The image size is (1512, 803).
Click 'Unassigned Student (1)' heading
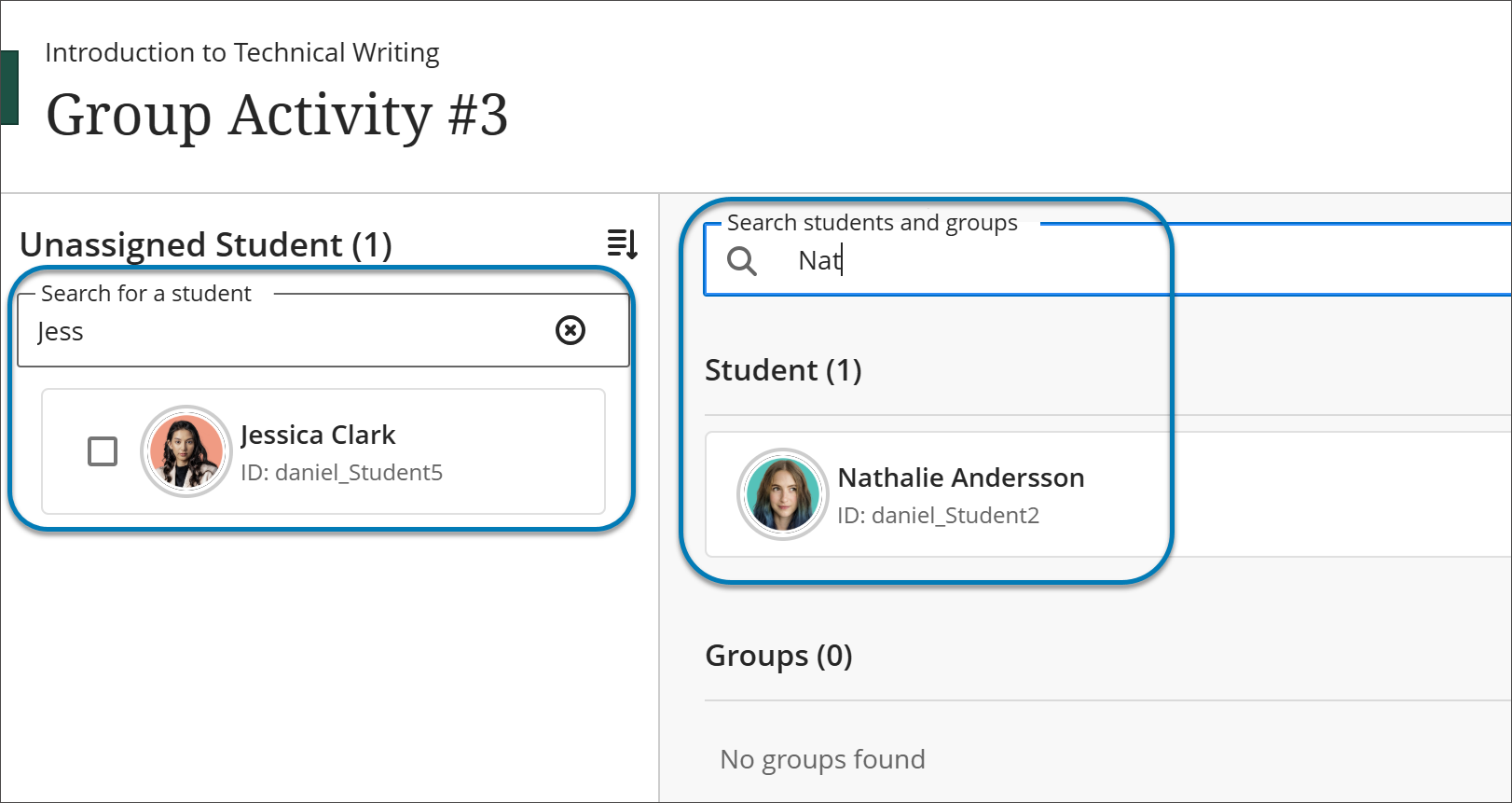pyautogui.click(x=206, y=244)
